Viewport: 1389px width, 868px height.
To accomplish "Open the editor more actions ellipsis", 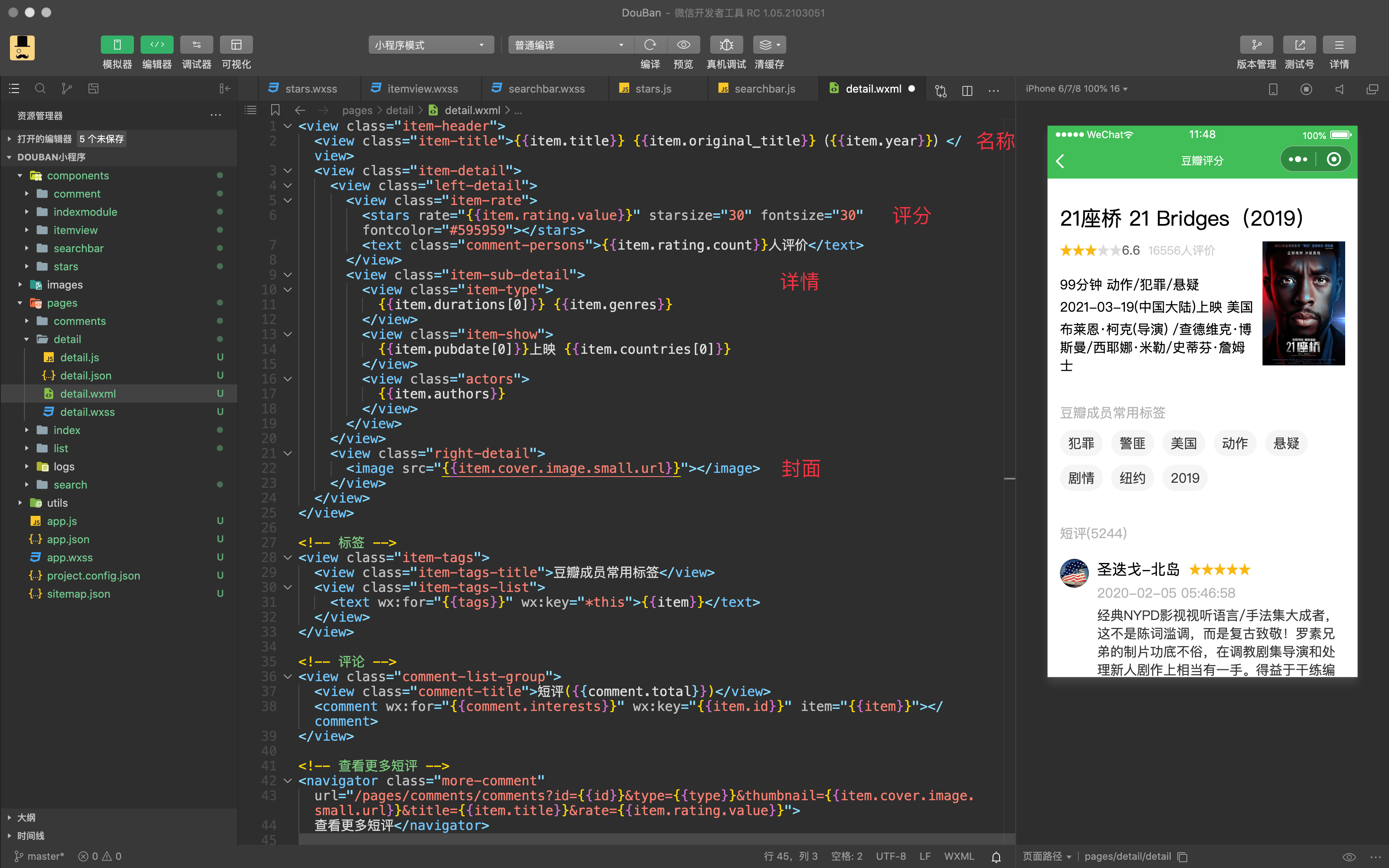I will [x=993, y=90].
